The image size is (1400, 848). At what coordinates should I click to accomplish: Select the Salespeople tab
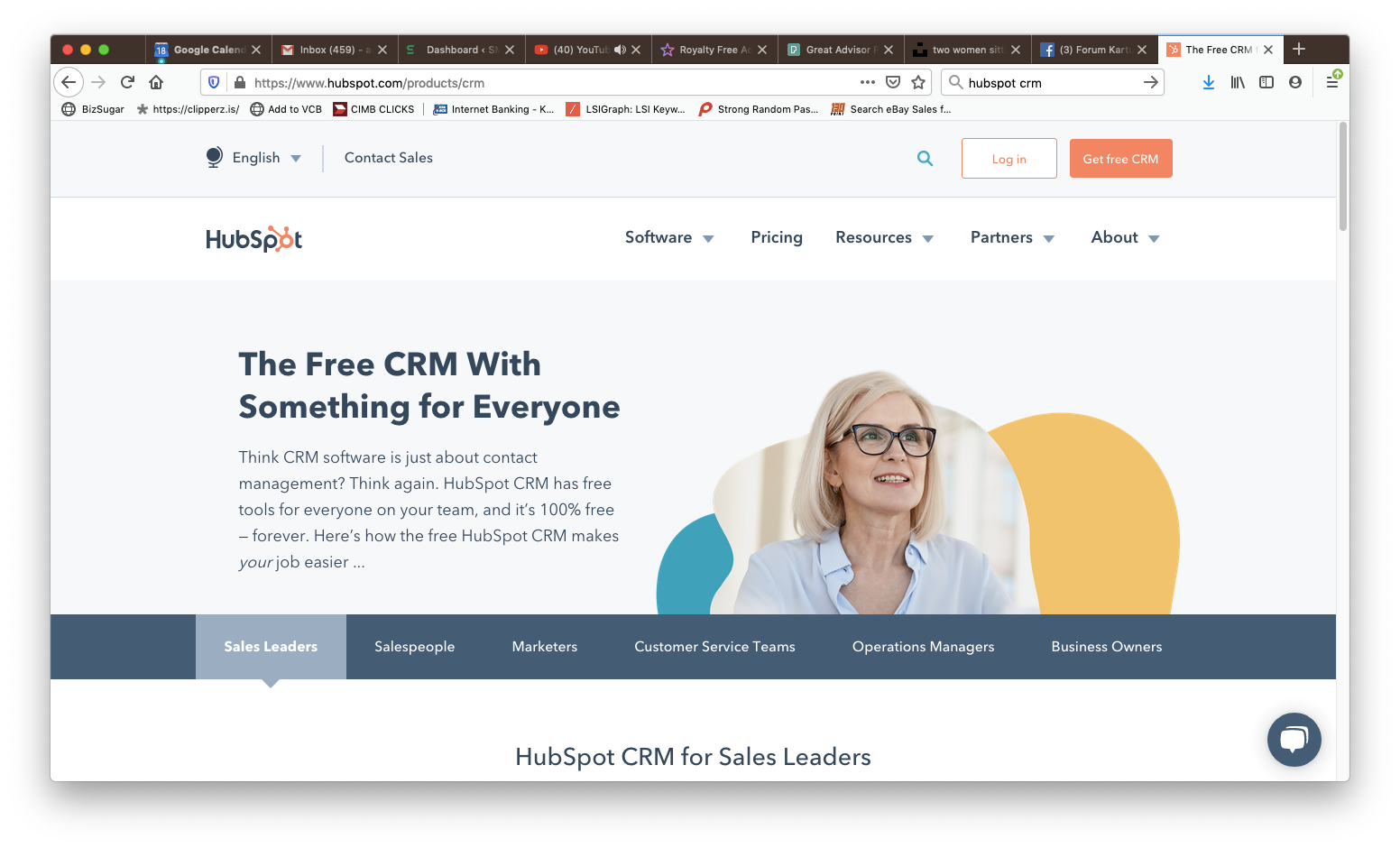[x=415, y=647]
